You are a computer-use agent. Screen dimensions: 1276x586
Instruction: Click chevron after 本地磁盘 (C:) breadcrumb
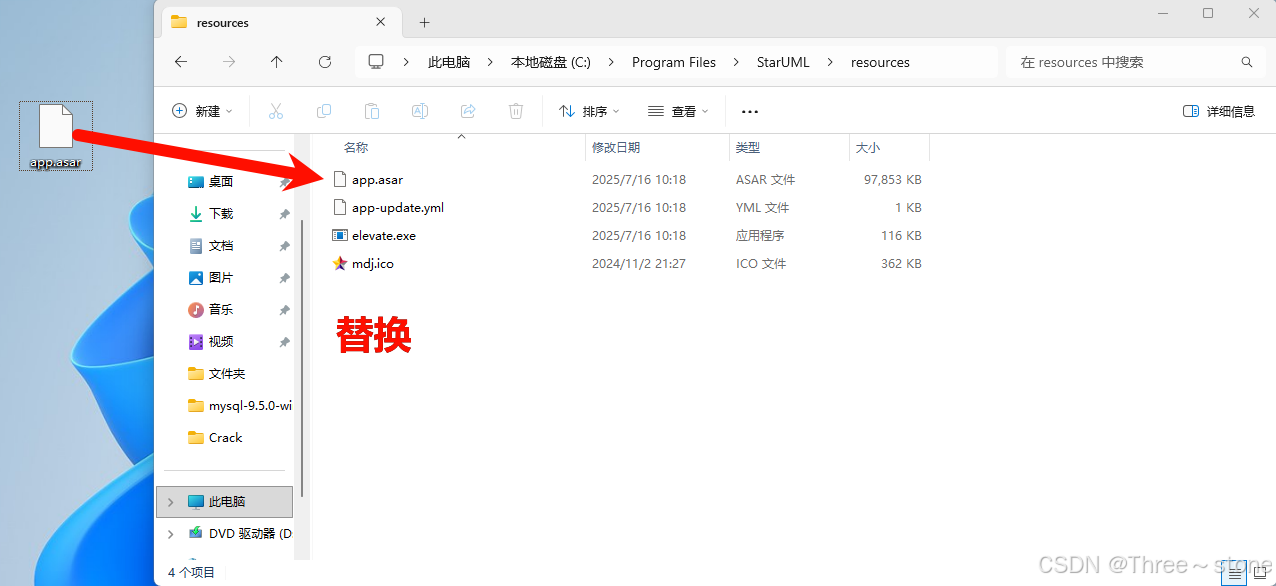coord(611,62)
